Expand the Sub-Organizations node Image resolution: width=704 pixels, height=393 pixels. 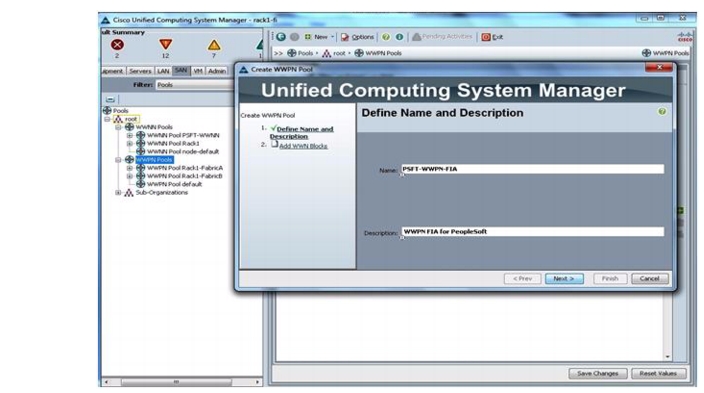pyautogui.click(x=118, y=193)
